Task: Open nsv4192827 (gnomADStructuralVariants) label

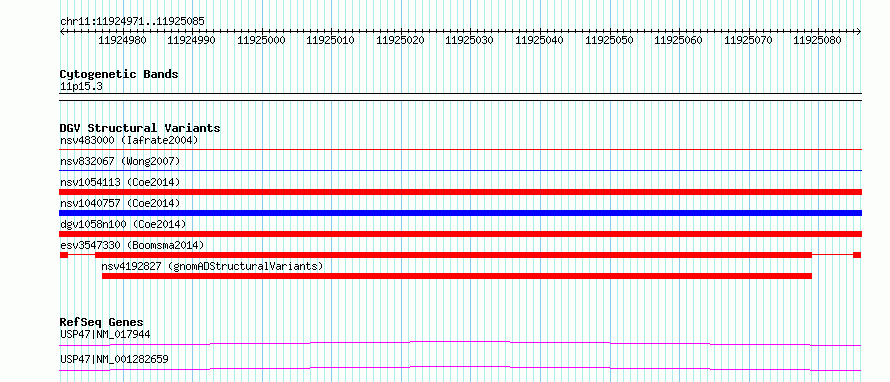Action: (x=212, y=266)
